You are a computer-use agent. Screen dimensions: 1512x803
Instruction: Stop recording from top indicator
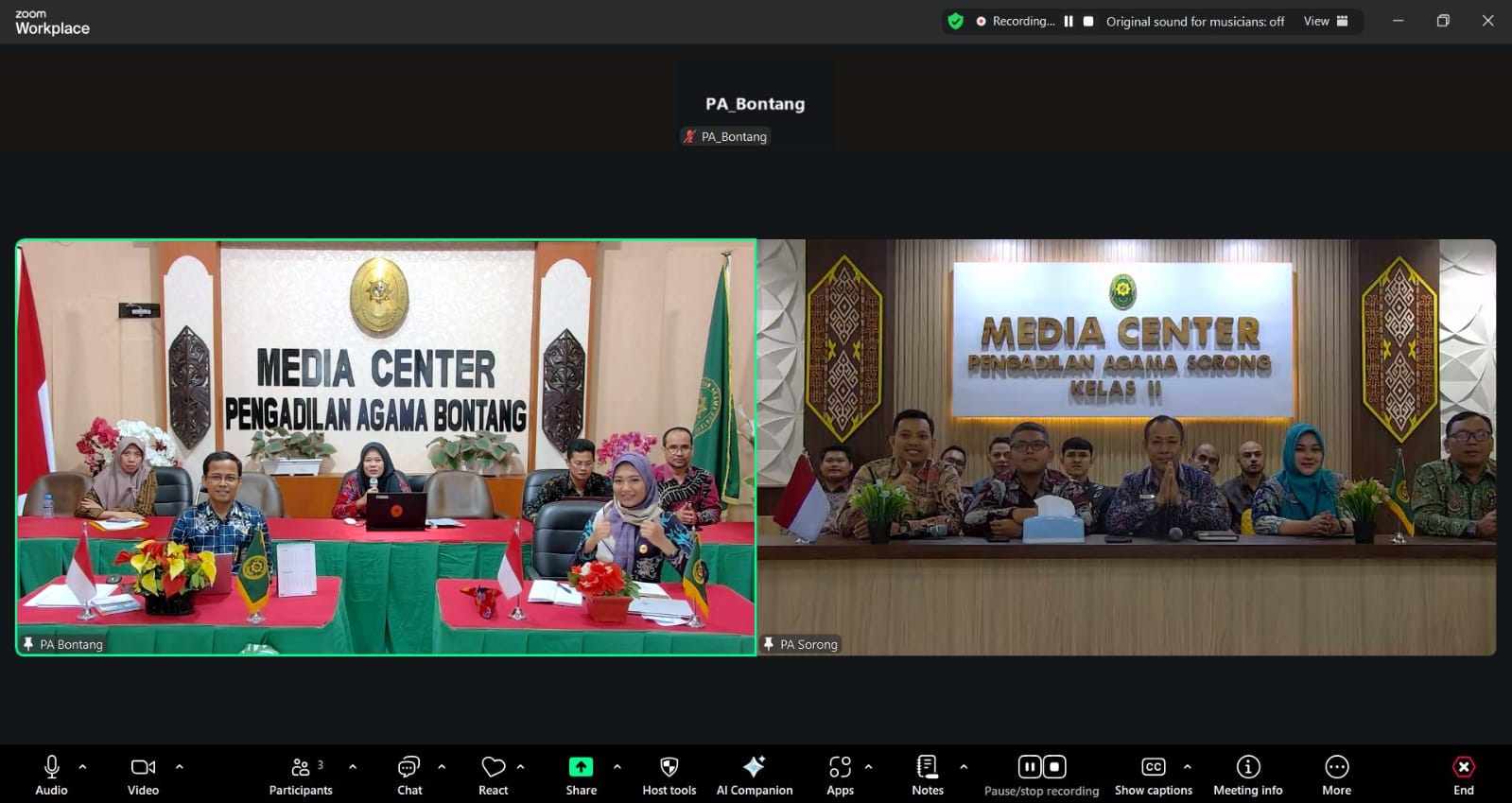coord(1088,21)
